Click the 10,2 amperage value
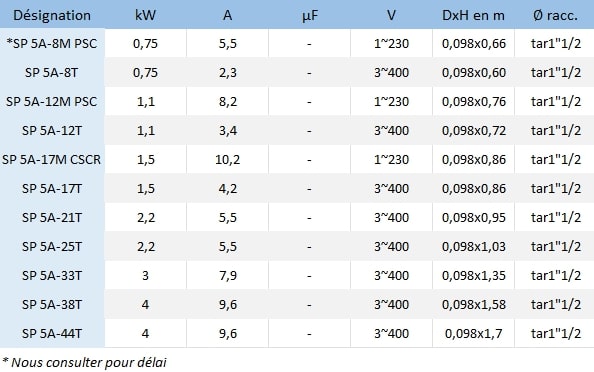Viewport: 594px width, 372px height. pos(227,159)
